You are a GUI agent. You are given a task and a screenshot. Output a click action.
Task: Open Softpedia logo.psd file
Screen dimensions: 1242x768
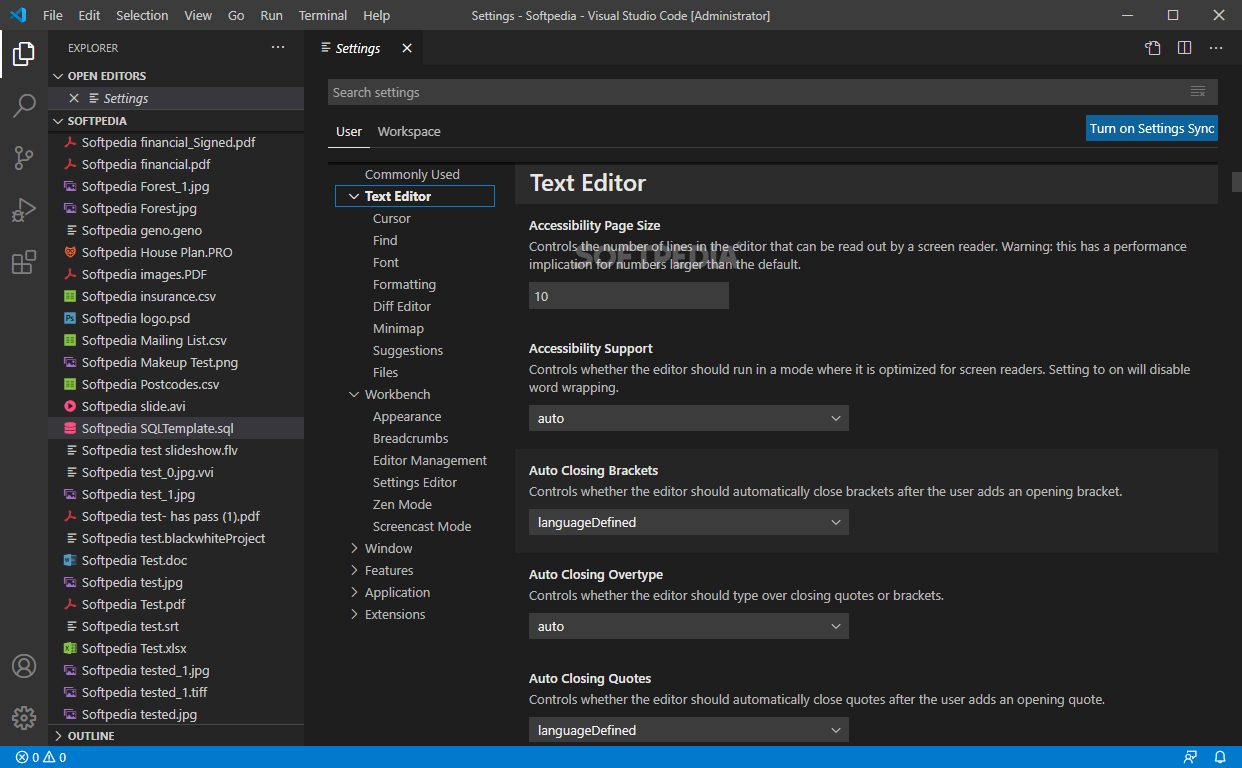click(x=135, y=318)
